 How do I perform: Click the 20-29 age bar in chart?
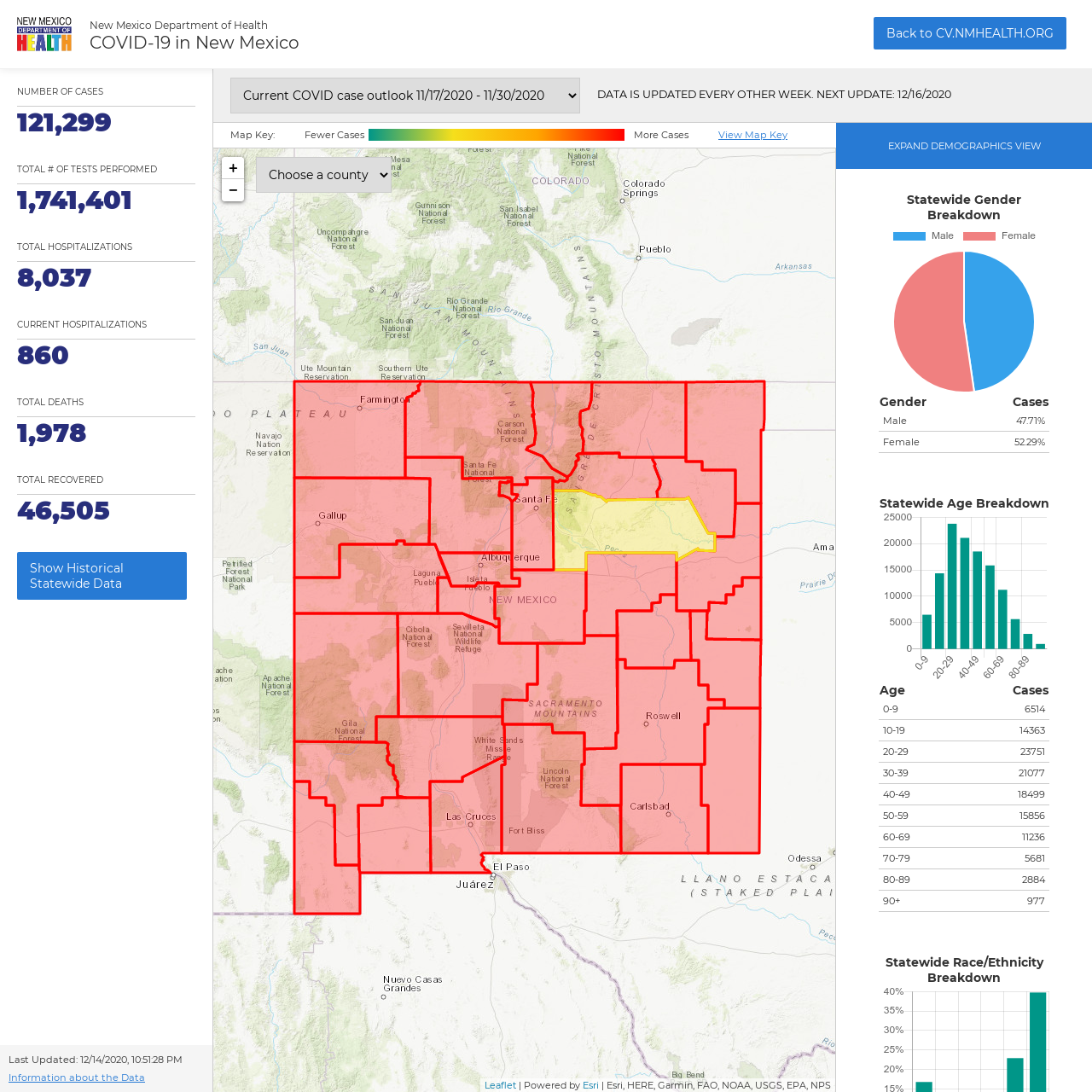952,586
